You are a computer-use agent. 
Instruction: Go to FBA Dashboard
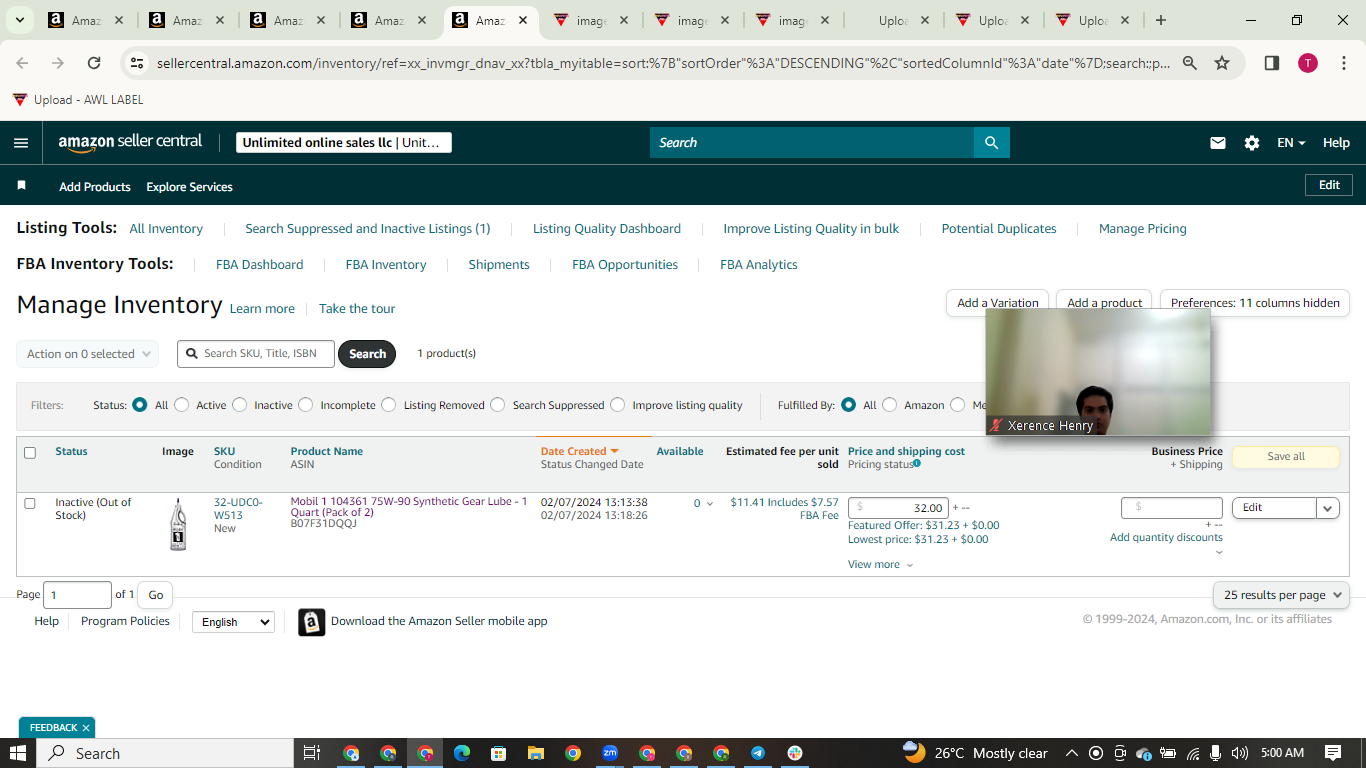tap(260, 265)
